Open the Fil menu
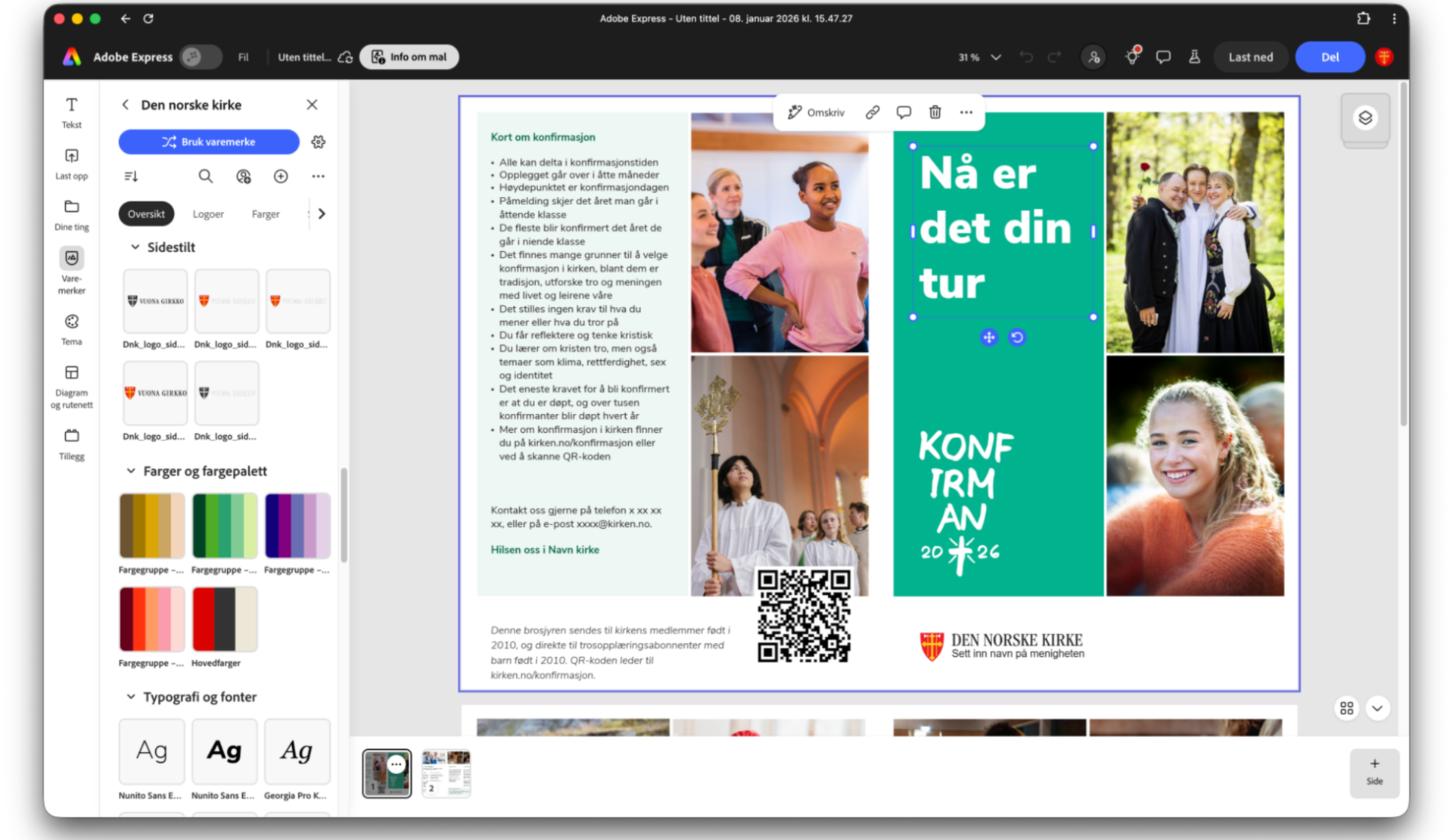Screen dimensions: 1453x840 243,58
